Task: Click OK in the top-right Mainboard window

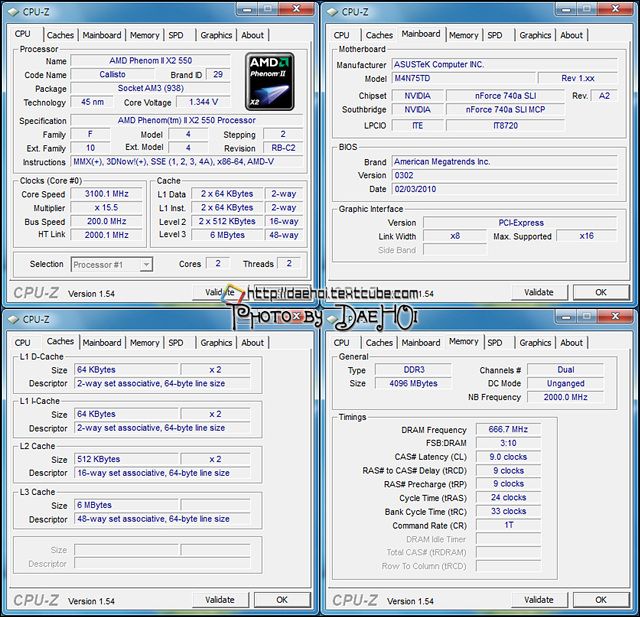Action: [601, 292]
